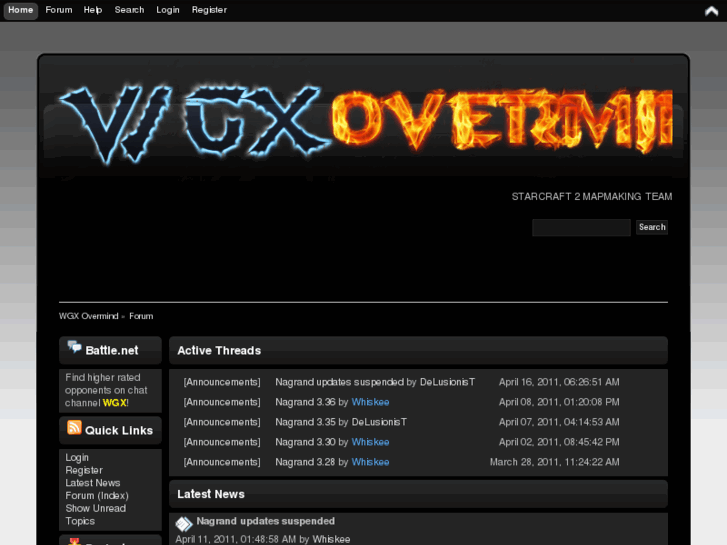Click the Nagrand updates suspended news icon
Viewport: 727px width, 545px height.
[x=184, y=524]
